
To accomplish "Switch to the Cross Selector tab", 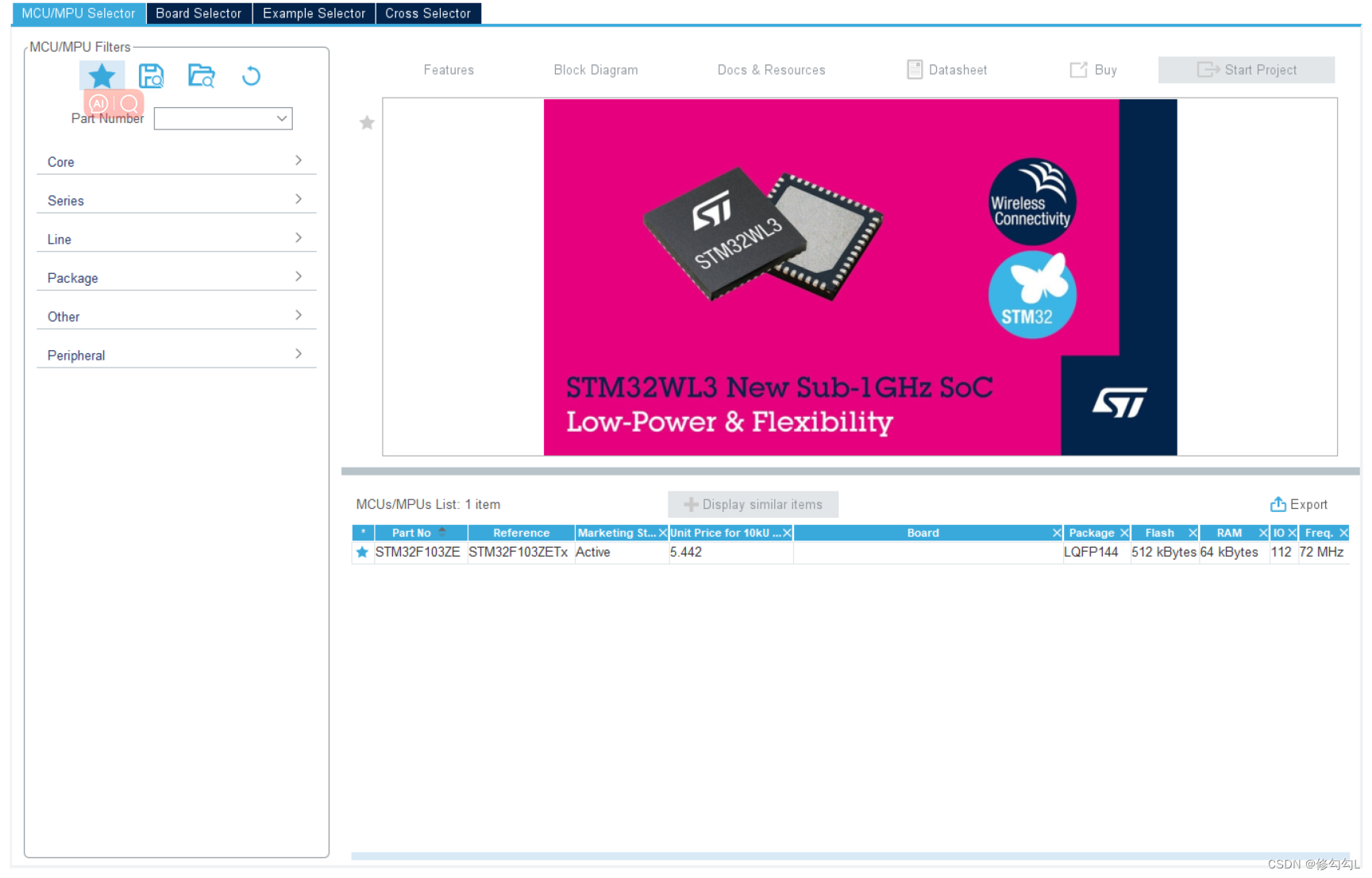I will pyautogui.click(x=428, y=13).
